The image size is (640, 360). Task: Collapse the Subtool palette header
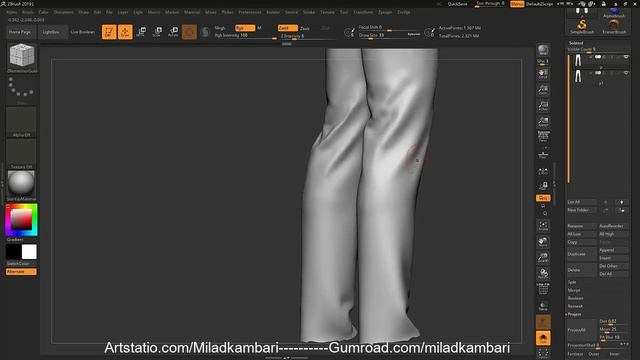(576, 43)
